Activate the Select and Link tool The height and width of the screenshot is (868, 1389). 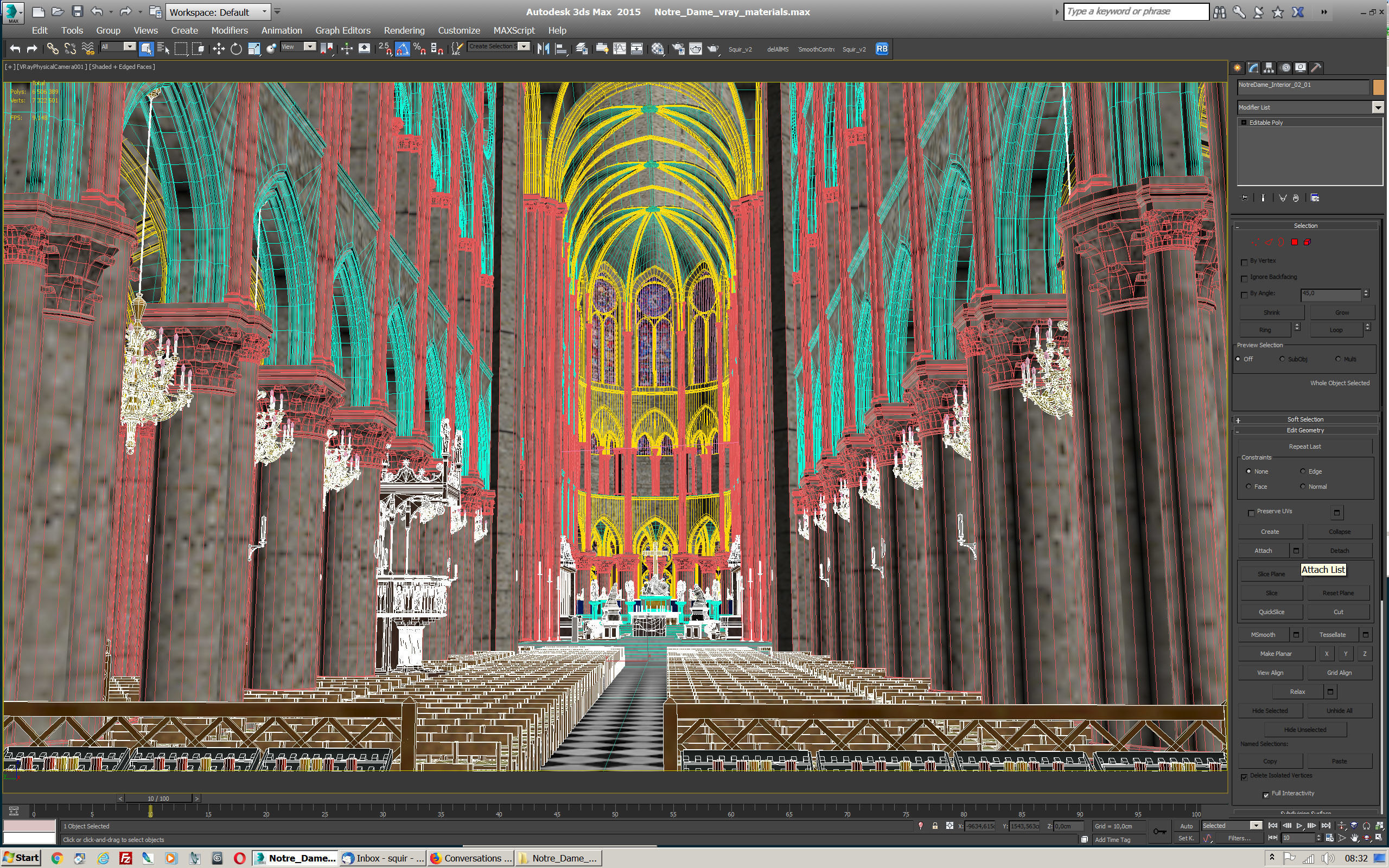53,49
